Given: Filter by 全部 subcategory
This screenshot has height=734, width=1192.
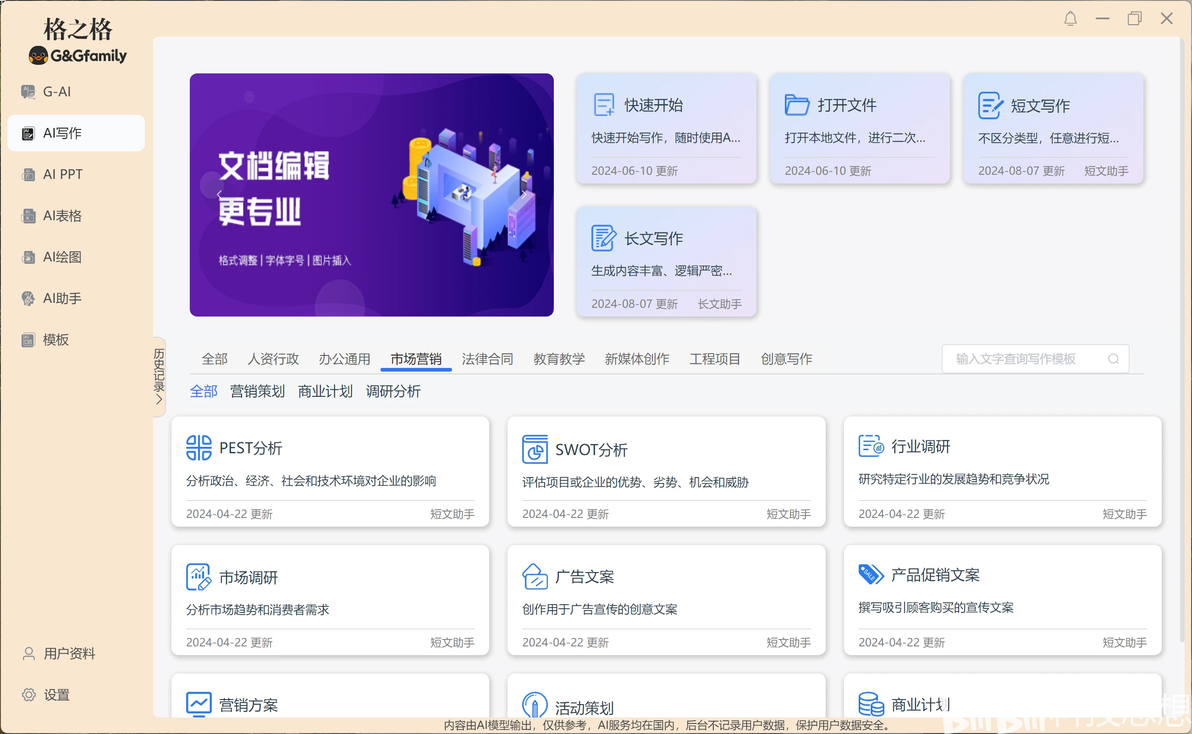Looking at the screenshot, I should point(203,391).
